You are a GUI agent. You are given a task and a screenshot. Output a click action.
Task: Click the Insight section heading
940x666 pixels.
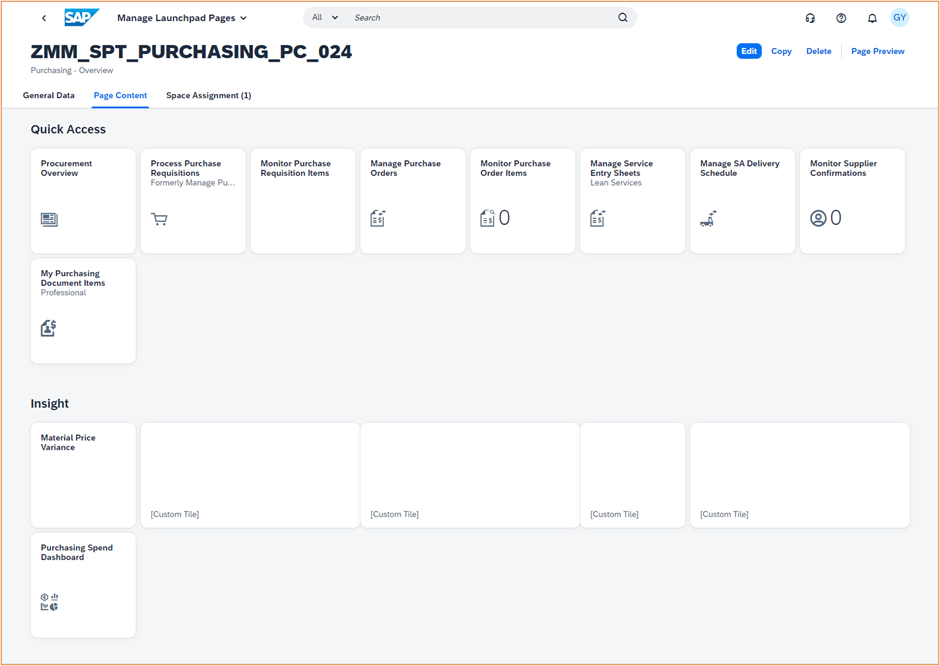point(50,403)
